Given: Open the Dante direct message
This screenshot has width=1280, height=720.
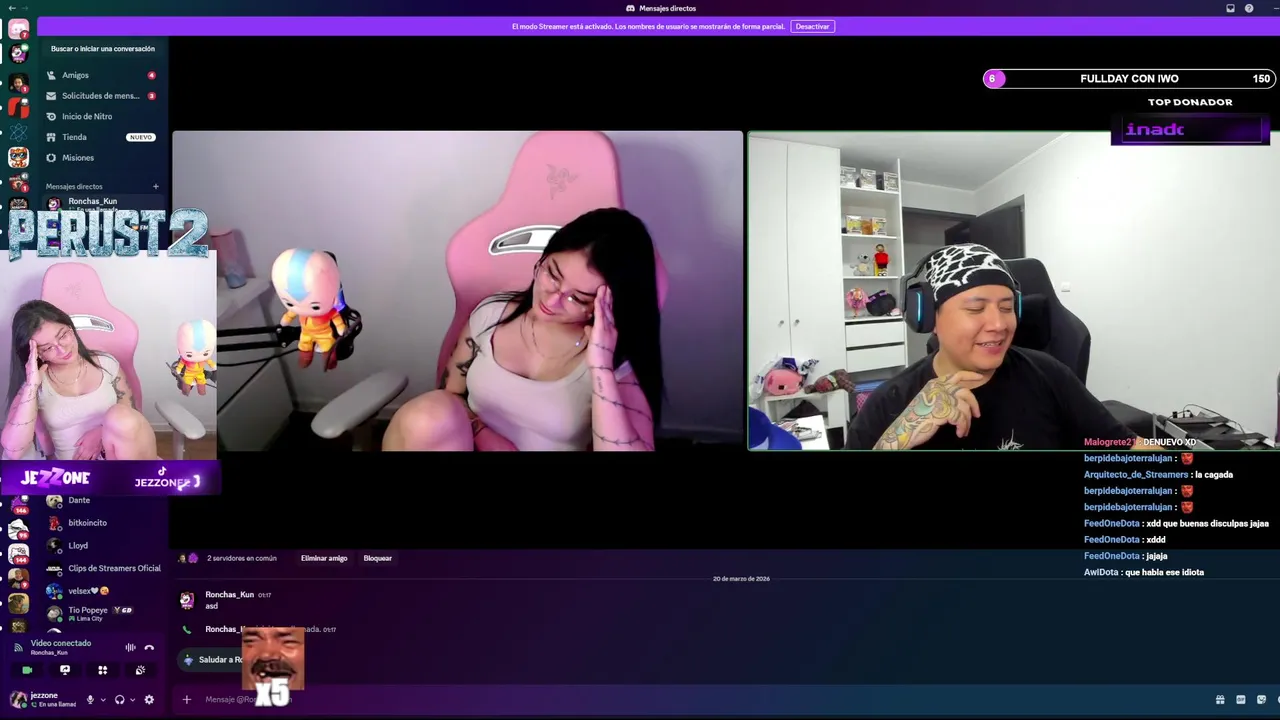Looking at the screenshot, I should (101, 500).
